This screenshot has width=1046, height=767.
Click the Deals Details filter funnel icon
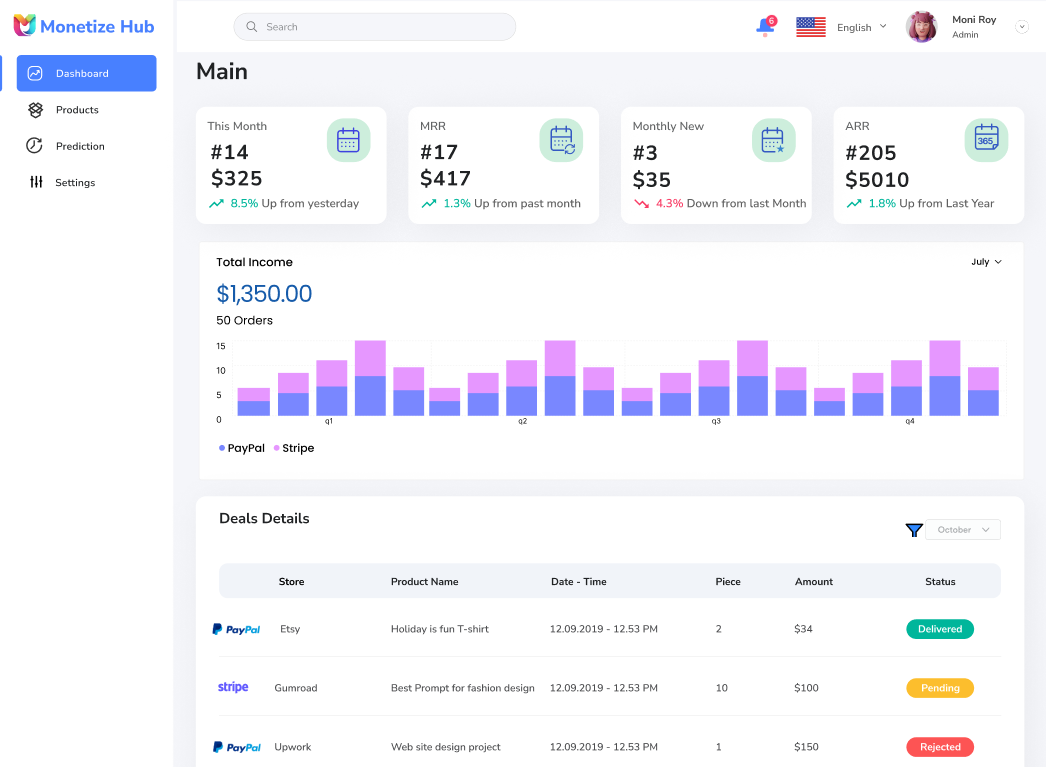tap(914, 530)
